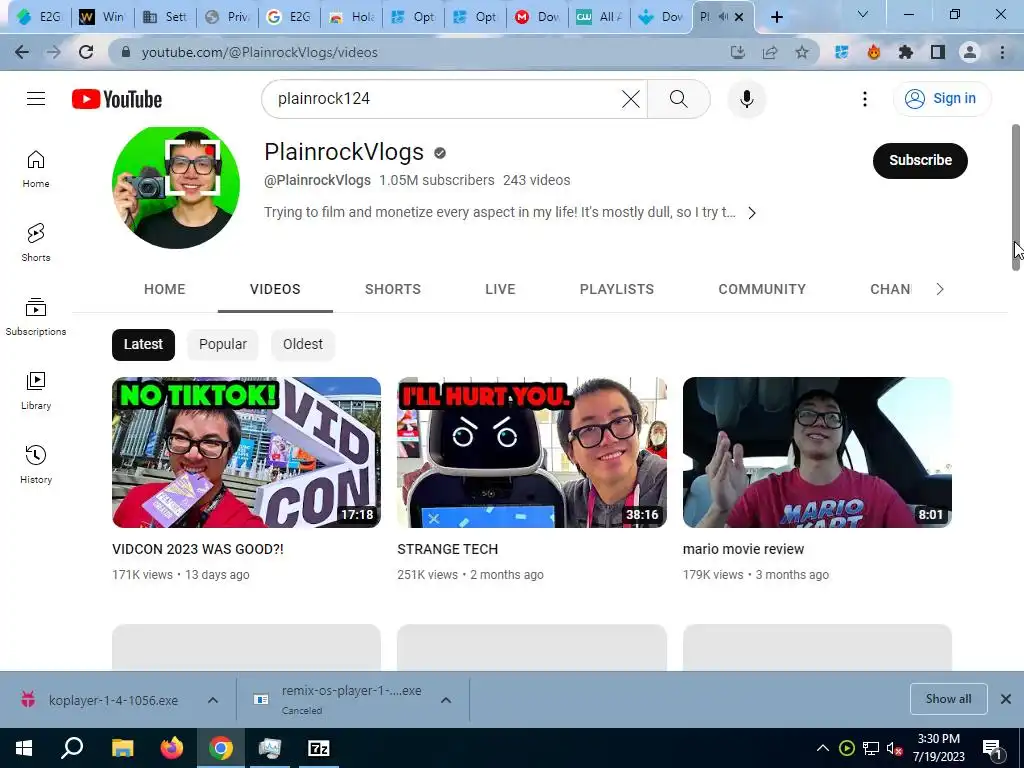Viewport: 1024px width, 768px height.
Task: Start voice search with microphone
Action: (746, 99)
